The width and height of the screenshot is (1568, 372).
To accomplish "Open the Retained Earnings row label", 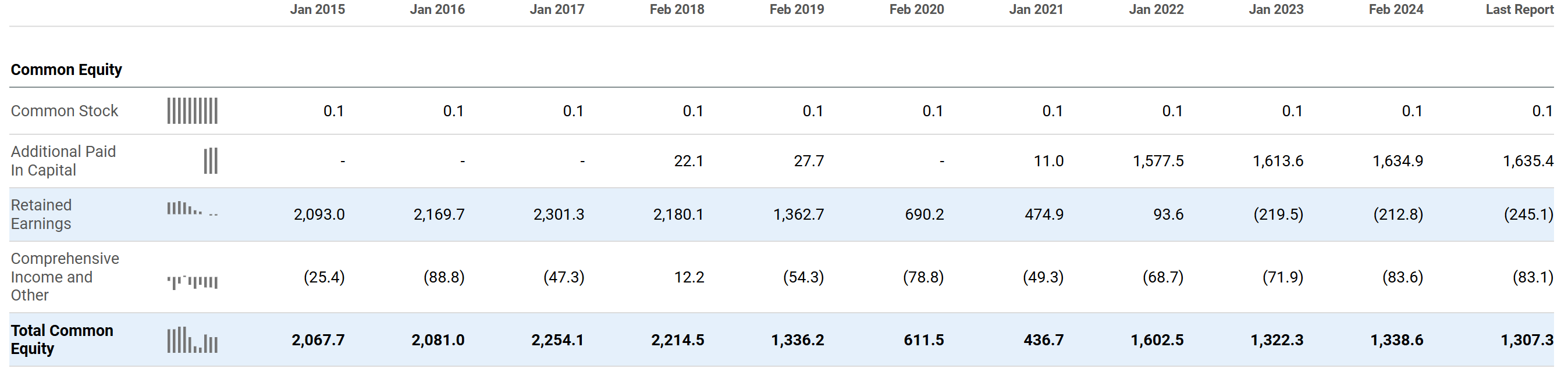I will point(41,214).
